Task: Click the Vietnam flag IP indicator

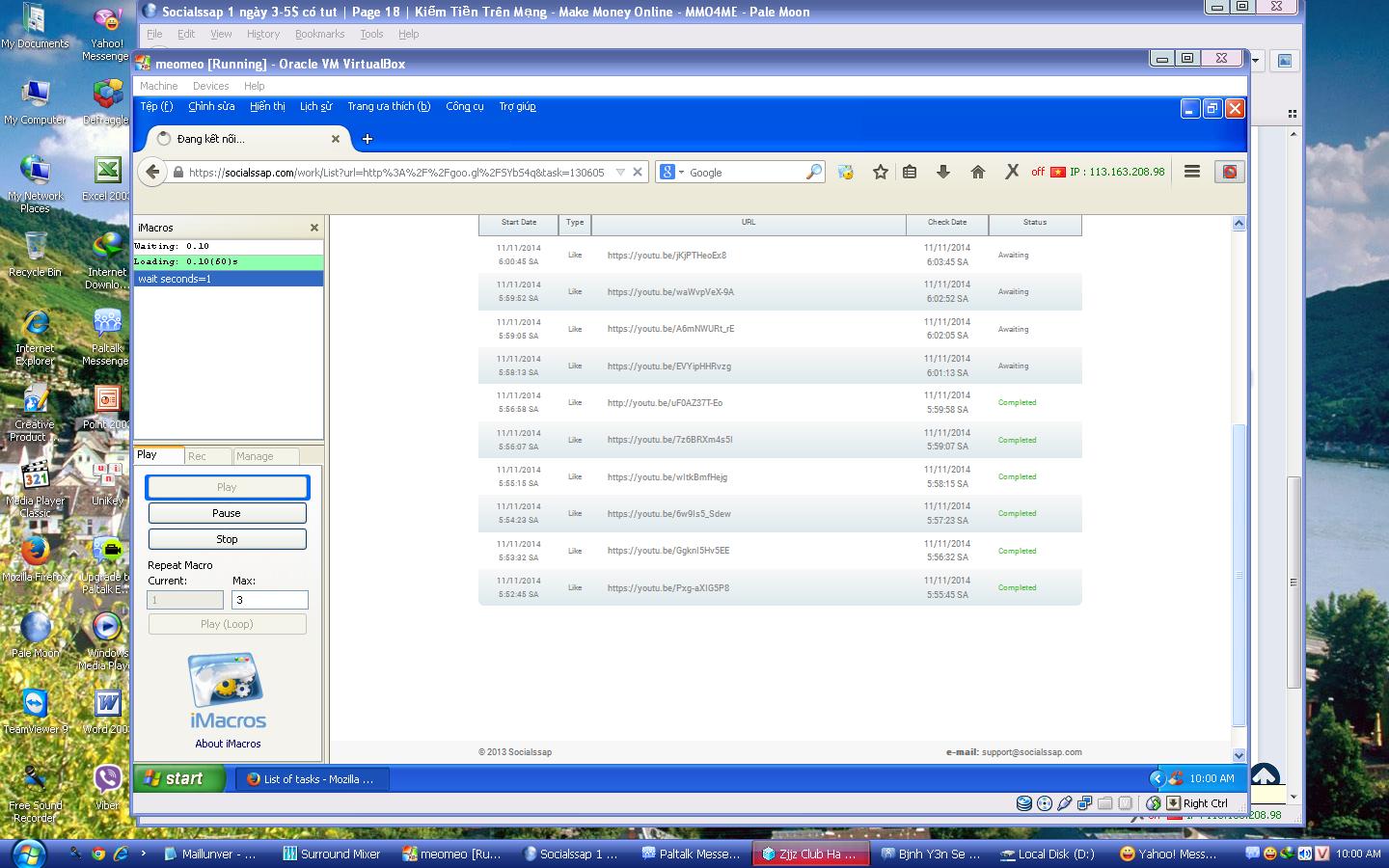Action: click(1058, 172)
